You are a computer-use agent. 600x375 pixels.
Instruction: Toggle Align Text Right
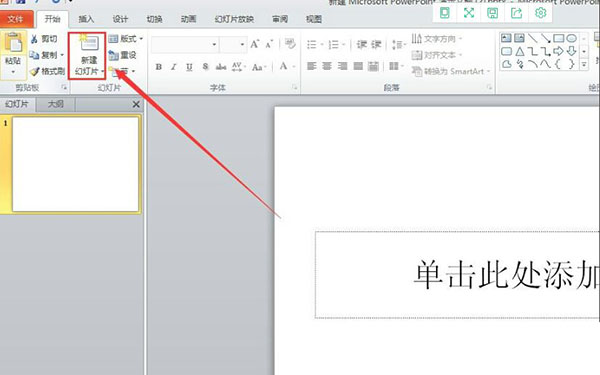342,66
